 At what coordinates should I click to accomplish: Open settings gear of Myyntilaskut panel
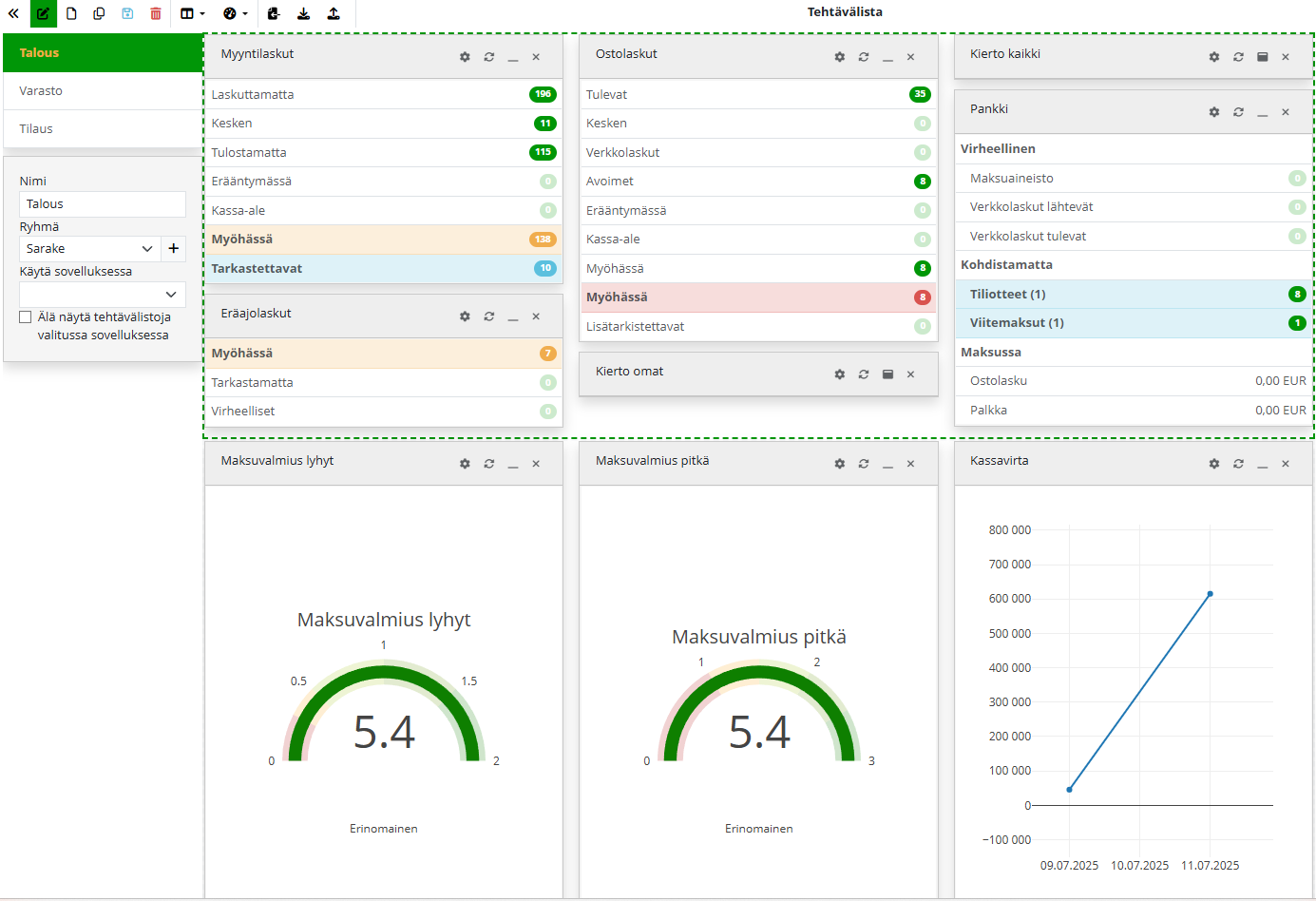coord(465,57)
